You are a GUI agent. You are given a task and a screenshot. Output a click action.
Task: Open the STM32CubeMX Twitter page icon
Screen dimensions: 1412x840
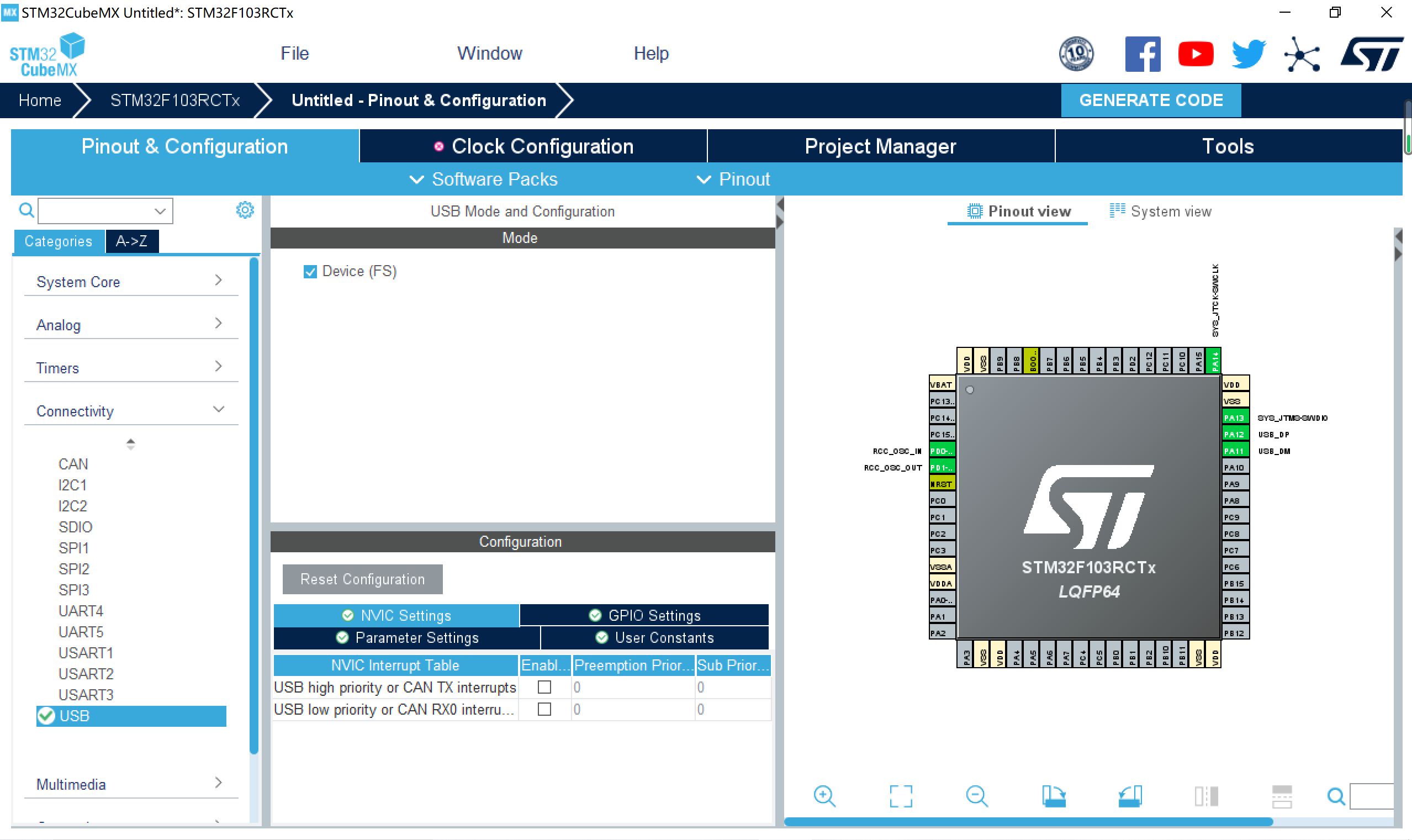(x=1247, y=52)
